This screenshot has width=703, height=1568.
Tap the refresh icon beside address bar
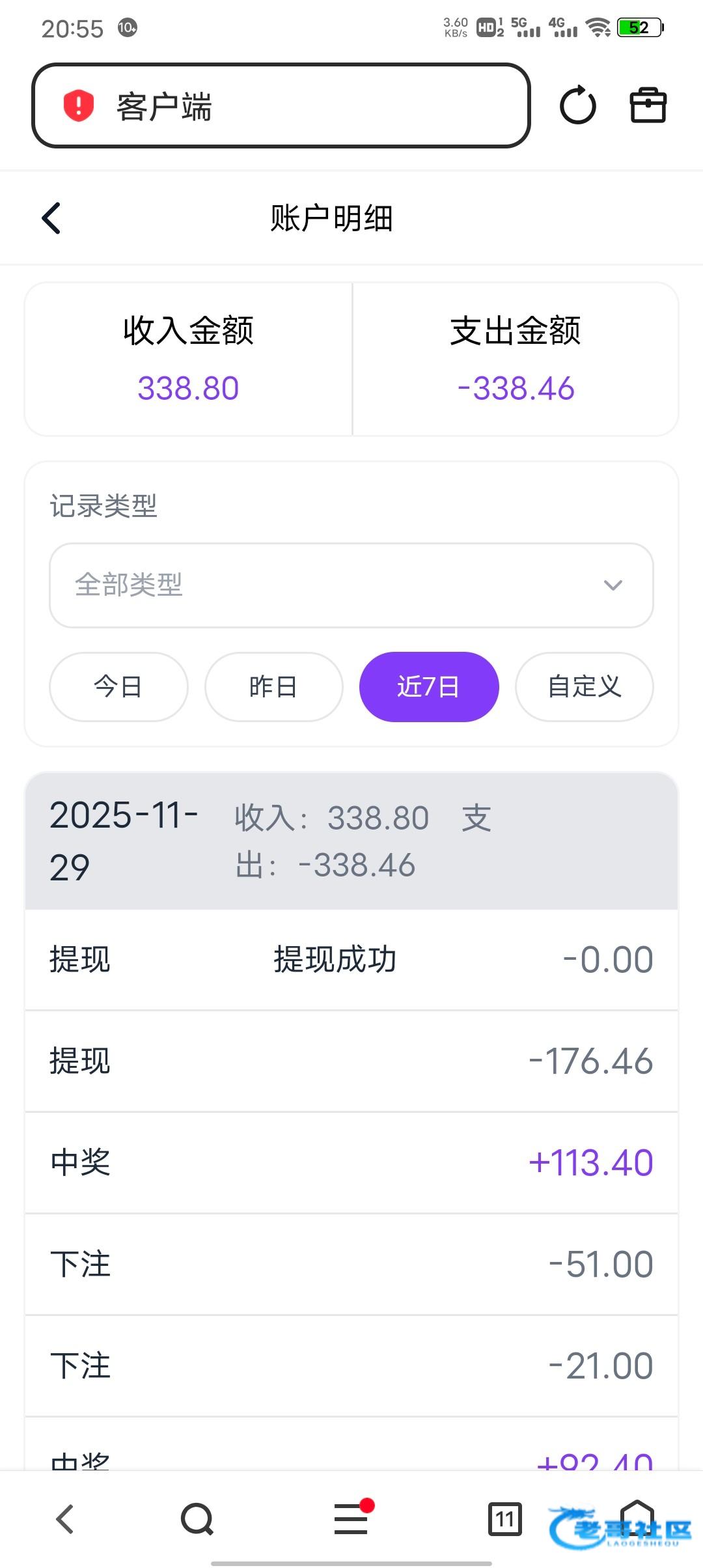tap(577, 105)
